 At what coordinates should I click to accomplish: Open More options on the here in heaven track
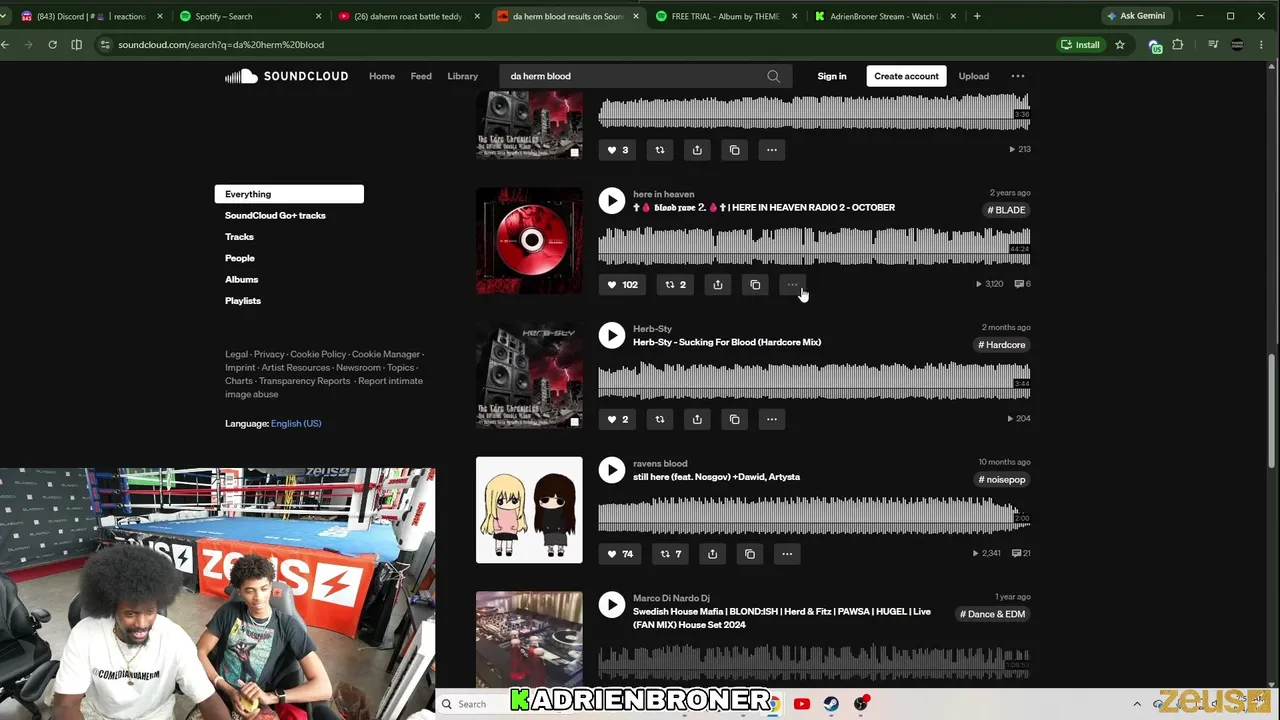(792, 285)
